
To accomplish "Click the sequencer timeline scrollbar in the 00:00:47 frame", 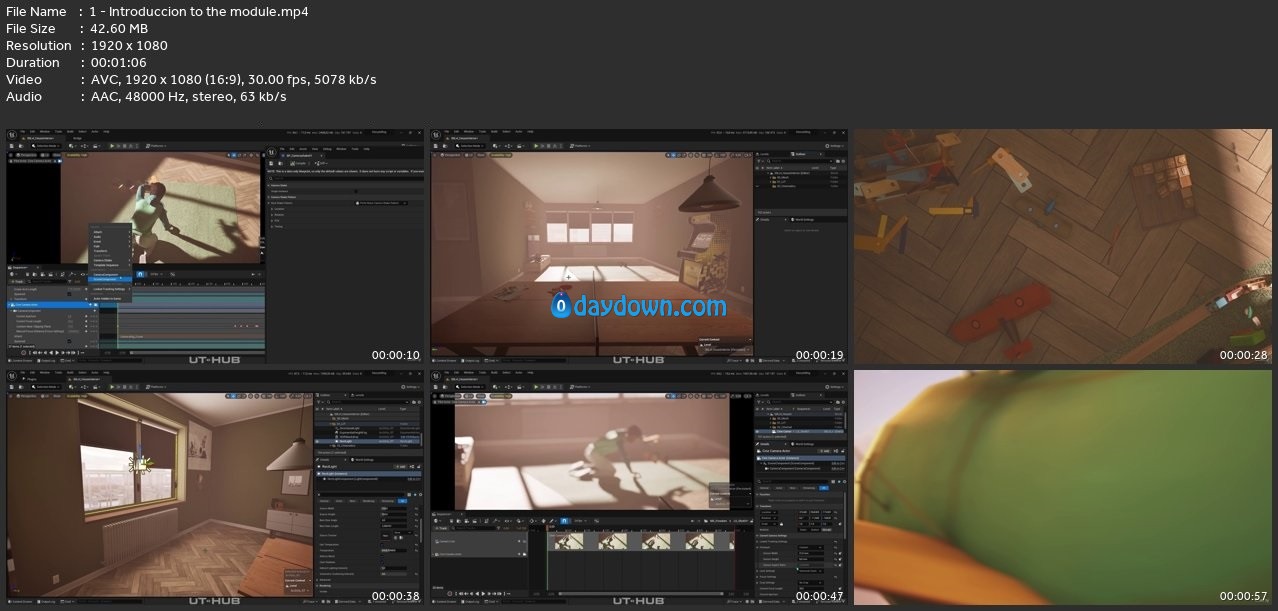I will point(640,594).
